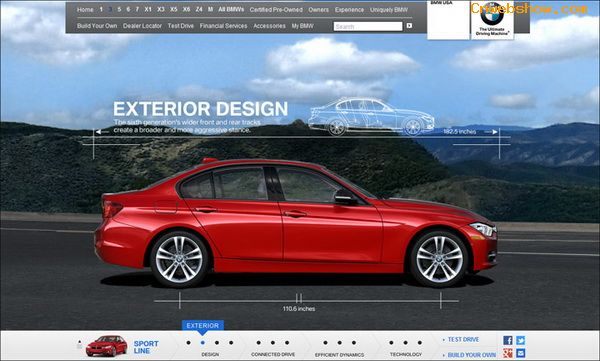Click the Build Your Own bottom link
The height and width of the screenshot is (361, 600).
pos(471,355)
